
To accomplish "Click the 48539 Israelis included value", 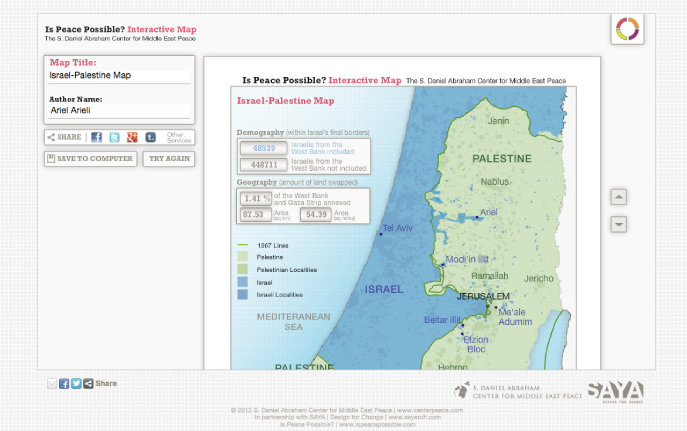I will [264, 148].
